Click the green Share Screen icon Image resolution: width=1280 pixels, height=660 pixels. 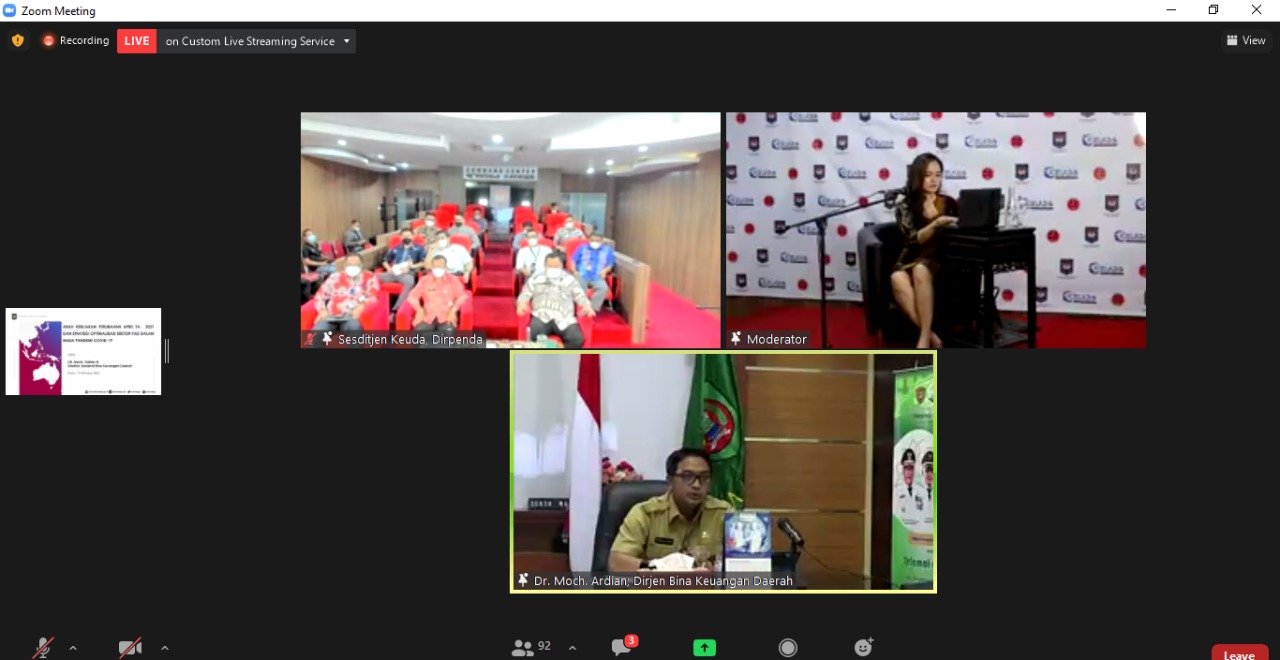(x=704, y=648)
